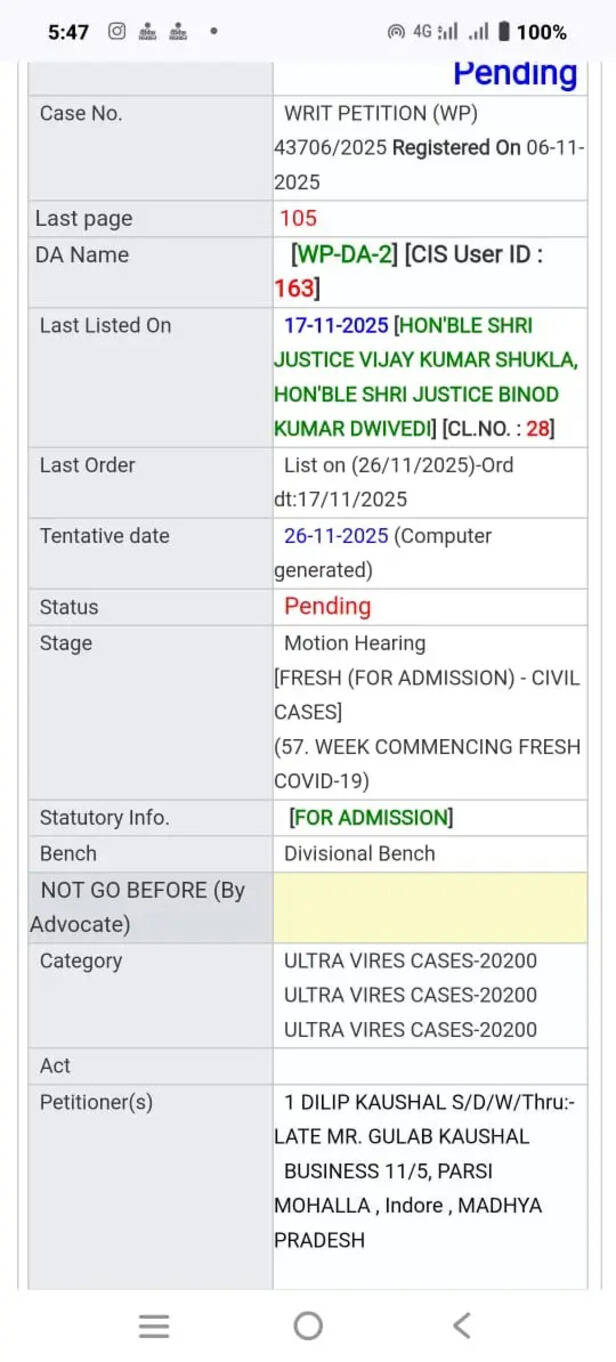Click the tentative date 26-11-2025
616x1362 pixels.
point(336,535)
